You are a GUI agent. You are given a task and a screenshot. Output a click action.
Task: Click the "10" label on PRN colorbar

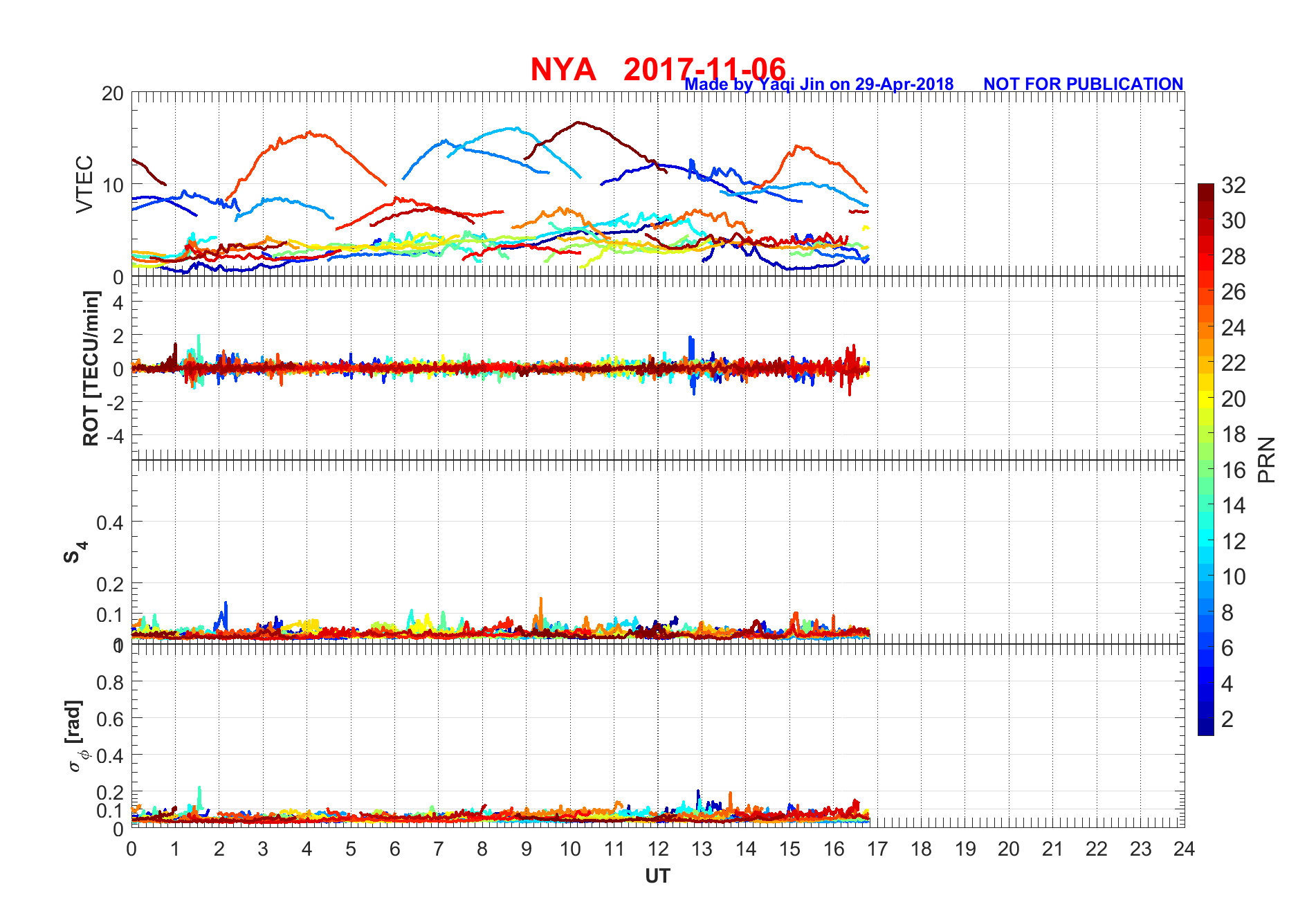pos(1233,577)
